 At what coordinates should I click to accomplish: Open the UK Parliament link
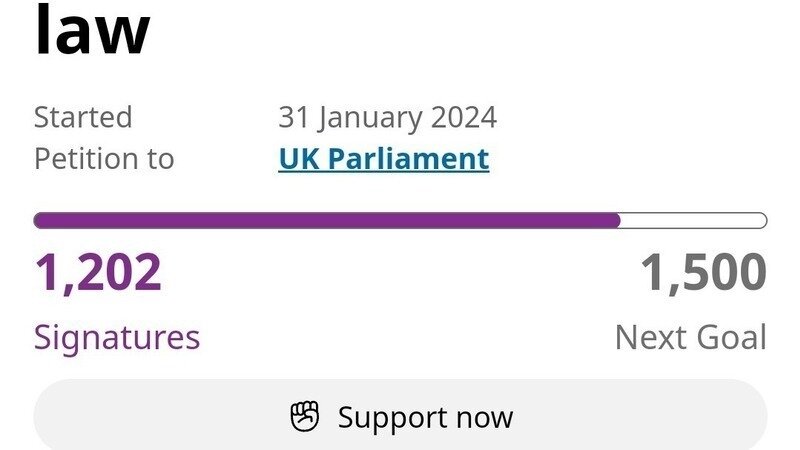383,158
